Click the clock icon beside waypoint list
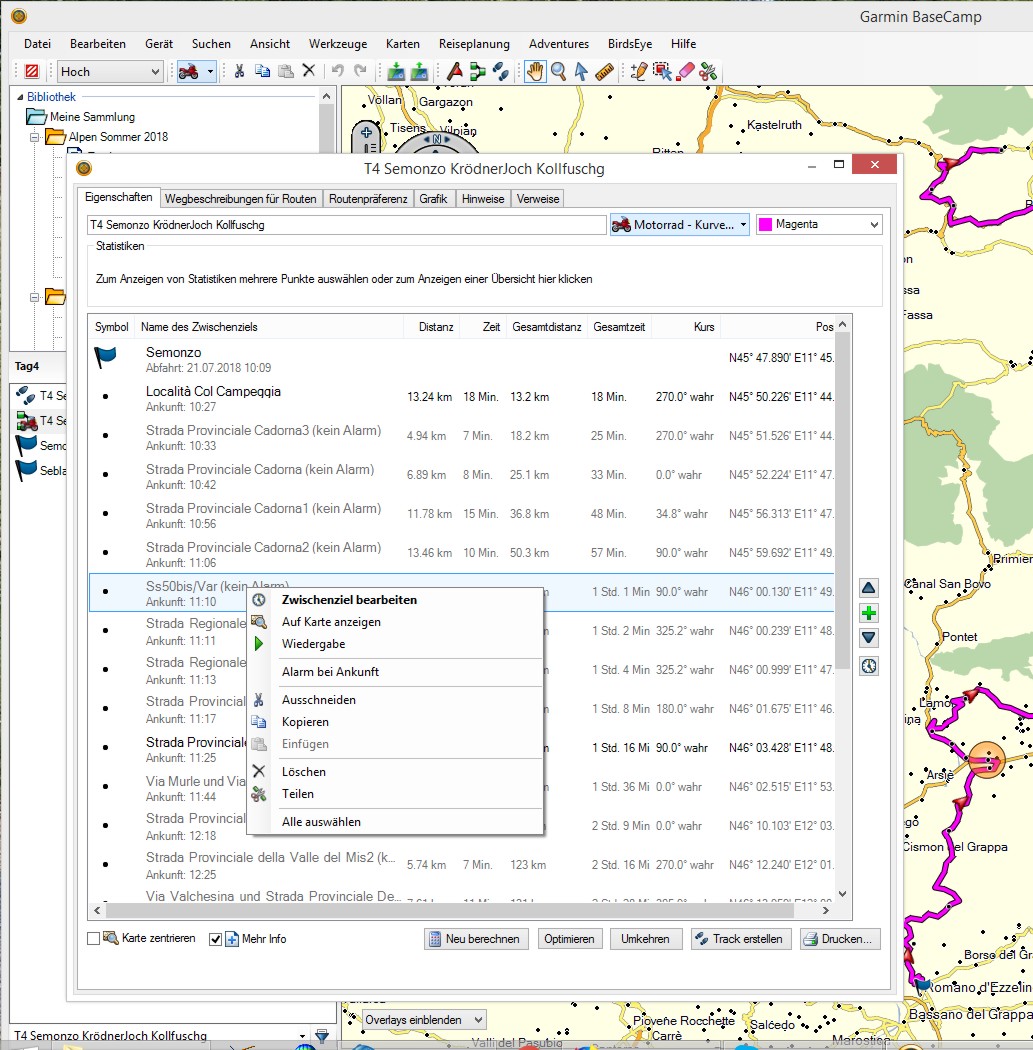This screenshot has height=1050, width=1033. (x=868, y=666)
